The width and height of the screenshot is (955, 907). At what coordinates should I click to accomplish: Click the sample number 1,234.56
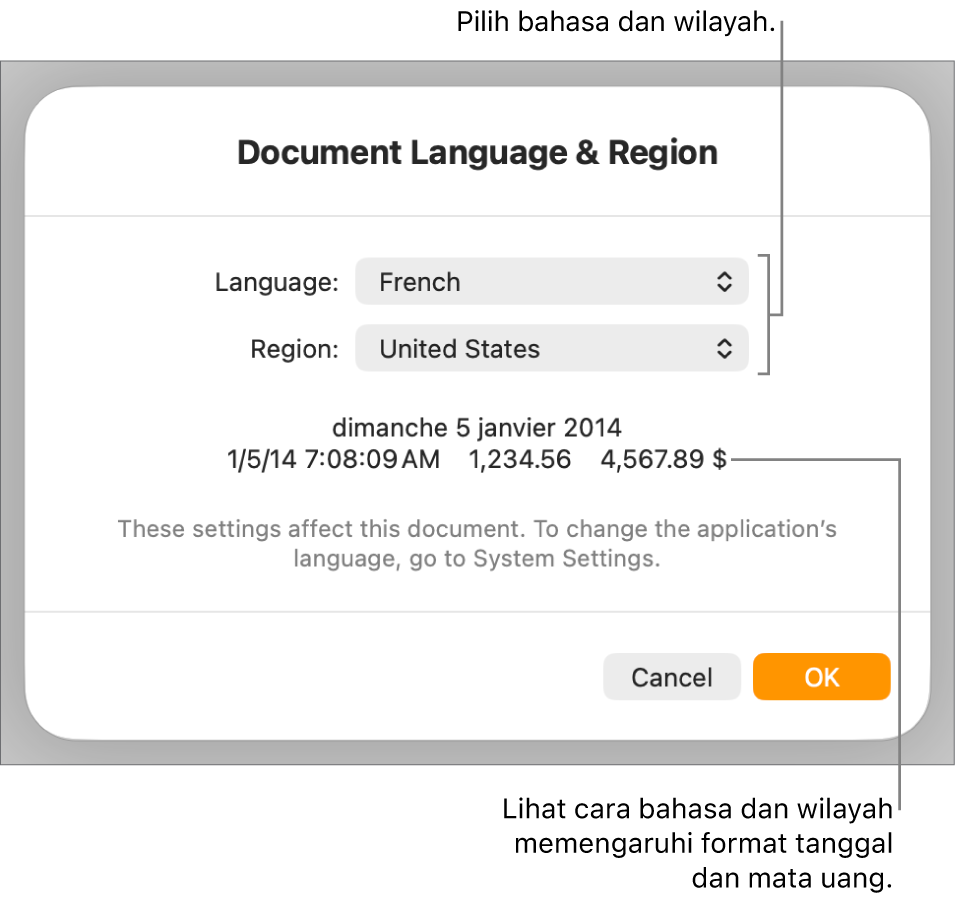pos(520,459)
